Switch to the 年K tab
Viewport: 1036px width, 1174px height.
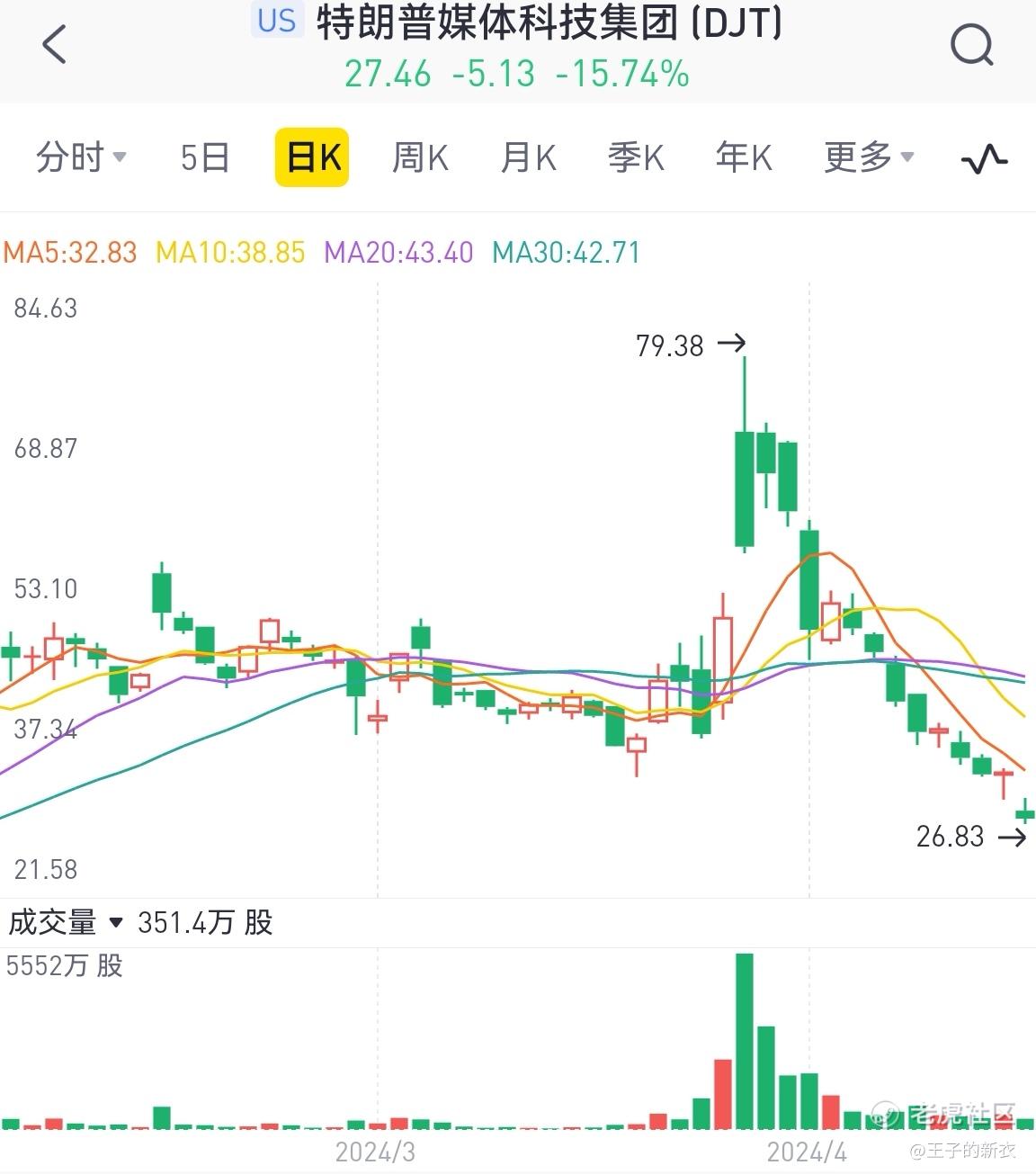[744, 158]
